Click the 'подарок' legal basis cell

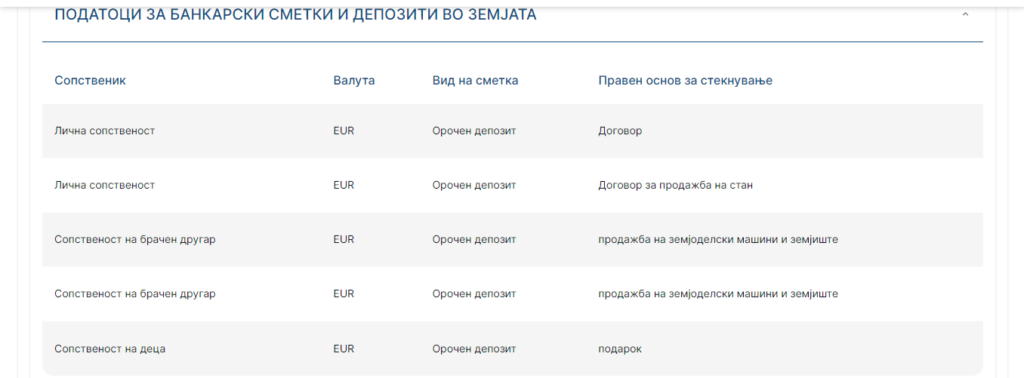(x=620, y=349)
